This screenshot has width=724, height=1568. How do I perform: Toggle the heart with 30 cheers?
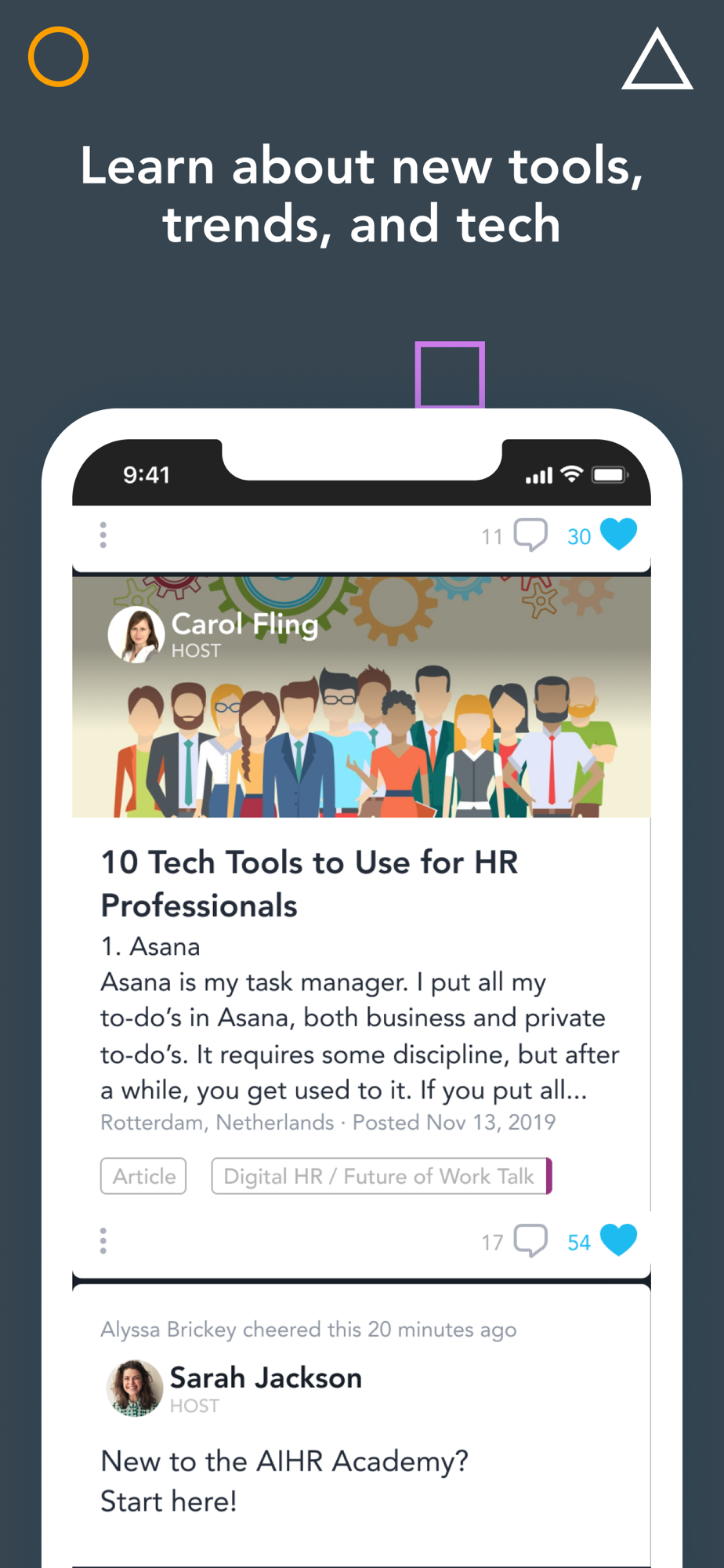click(x=618, y=535)
